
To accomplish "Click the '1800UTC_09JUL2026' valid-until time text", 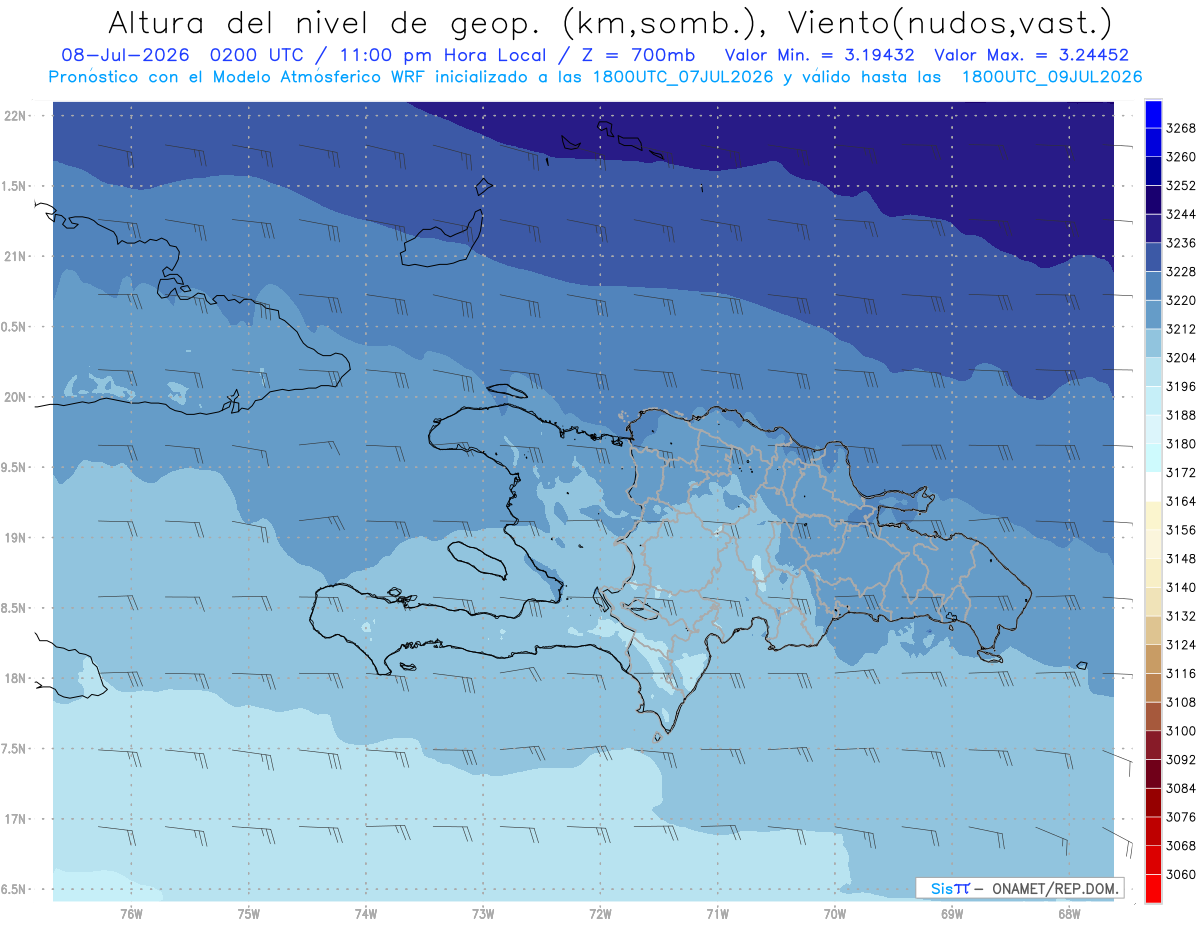I will coord(1052,77).
